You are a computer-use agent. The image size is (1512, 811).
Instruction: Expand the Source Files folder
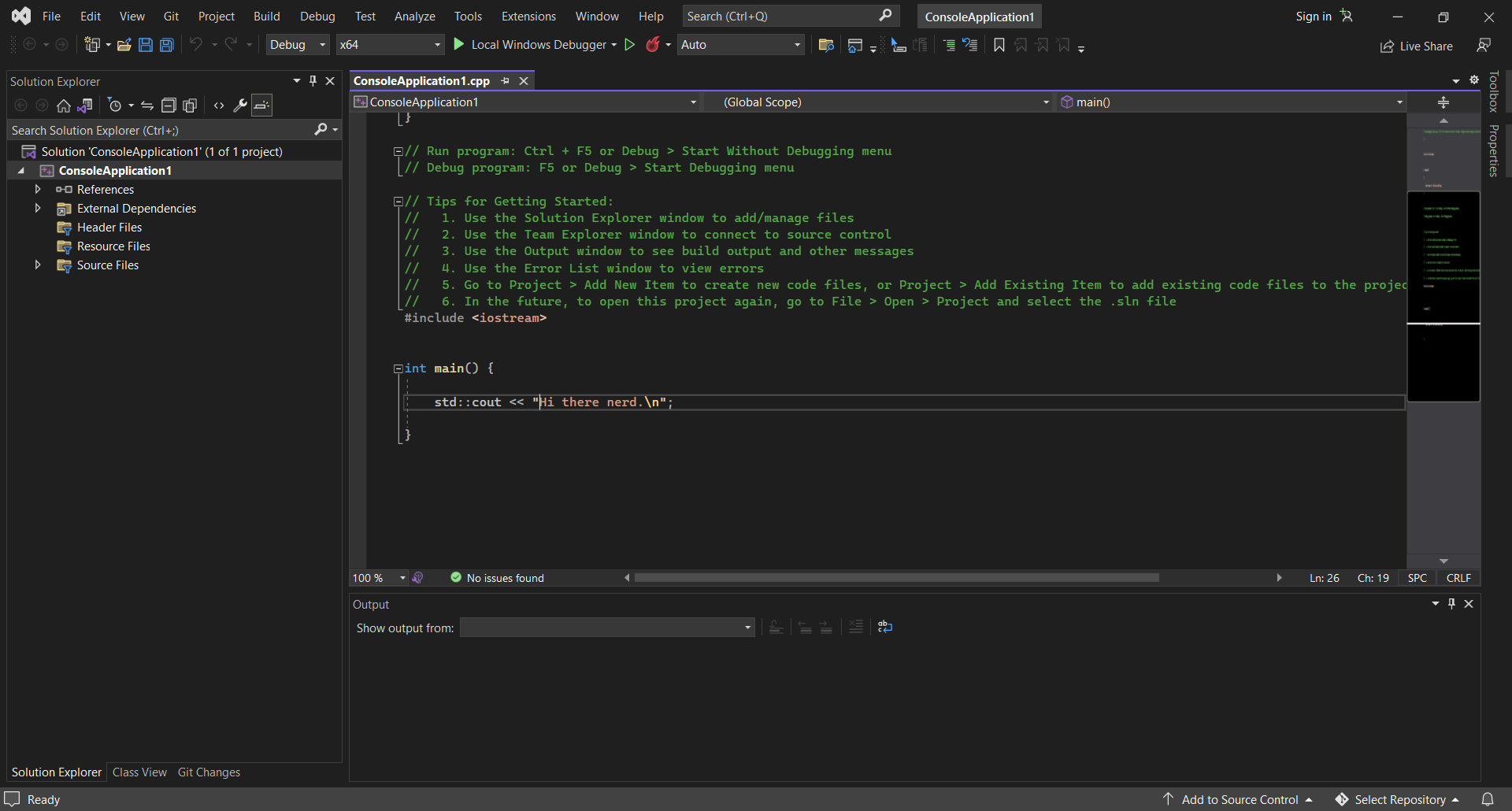[37, 265]
